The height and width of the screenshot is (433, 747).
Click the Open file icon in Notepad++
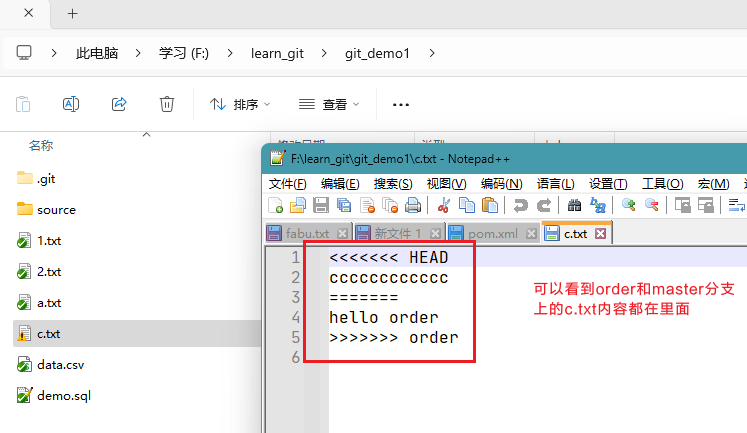click(x=298, y=205)
